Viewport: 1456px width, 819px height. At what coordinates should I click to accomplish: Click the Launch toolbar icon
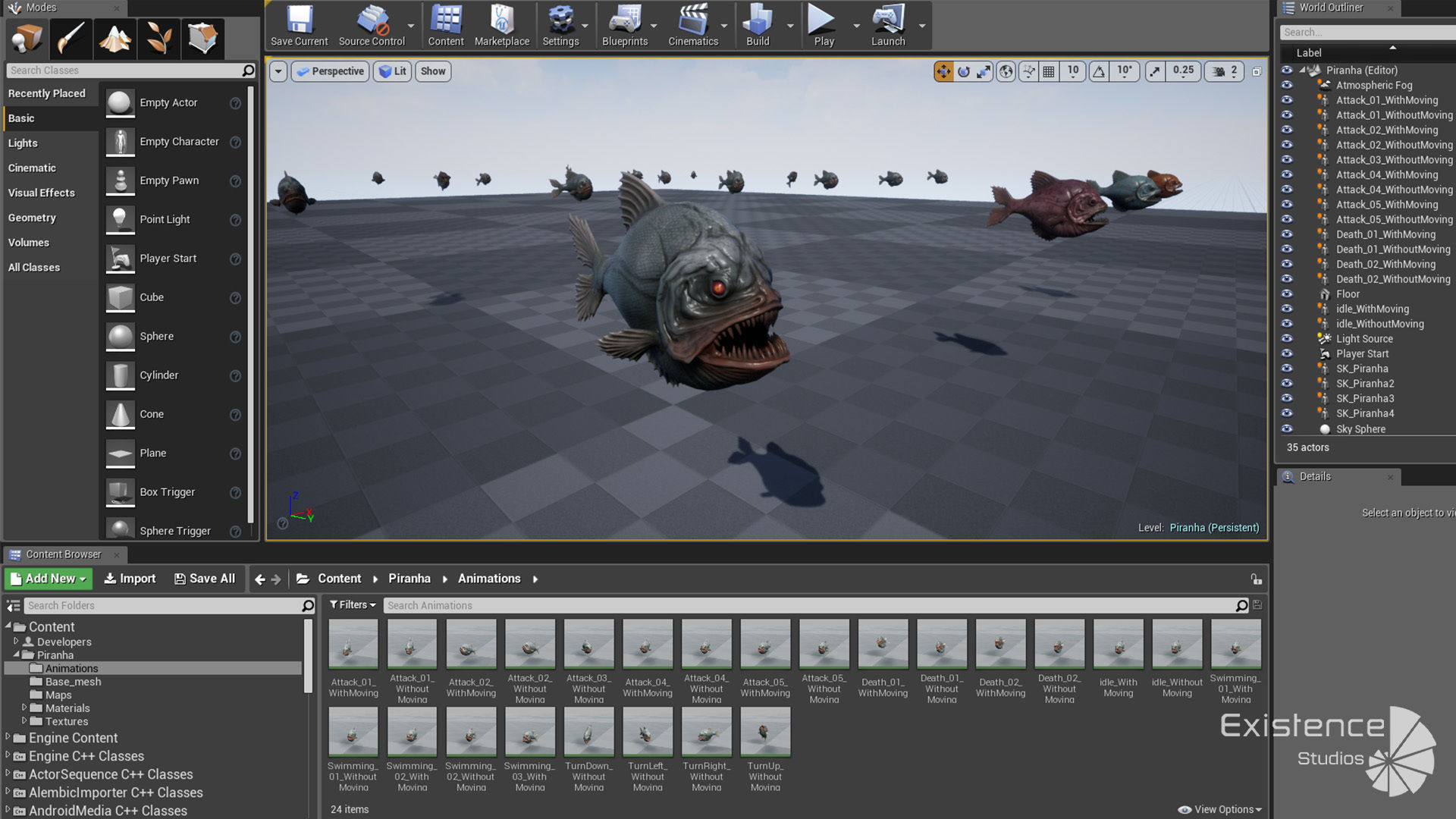888,25
